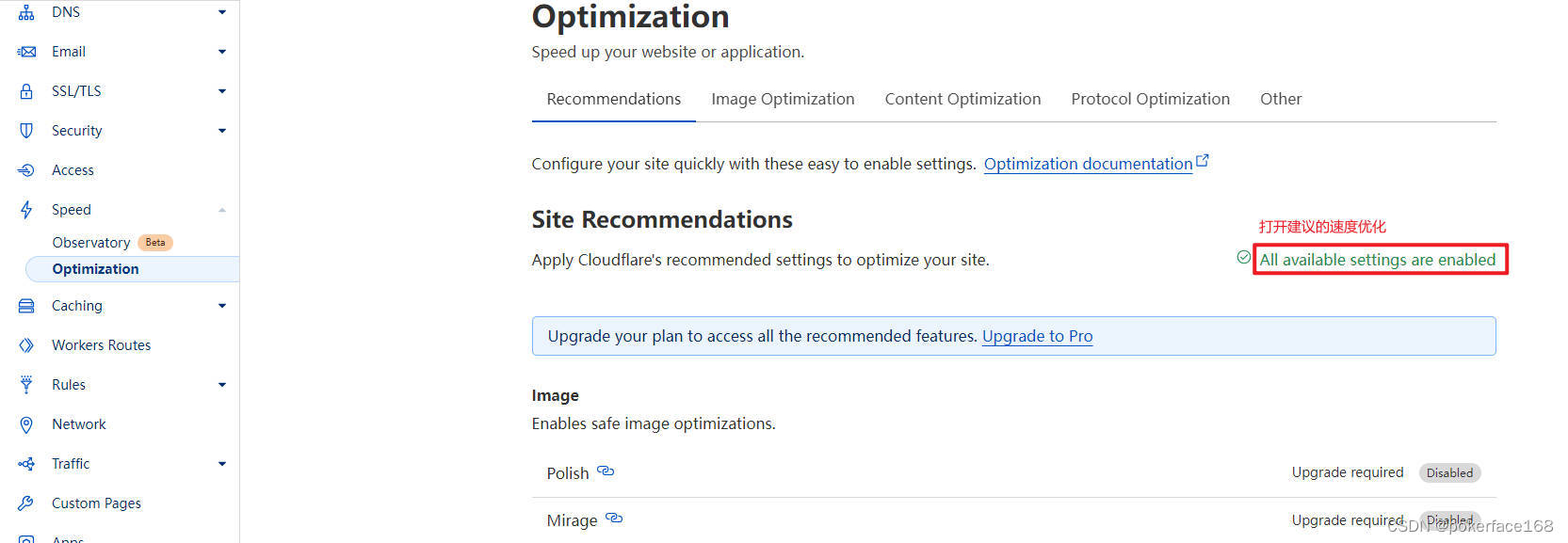The height and width of the screenshot is (543, 1568).
Task: Expand the Traffic dropdown arrow
Action: click(222, 464)
